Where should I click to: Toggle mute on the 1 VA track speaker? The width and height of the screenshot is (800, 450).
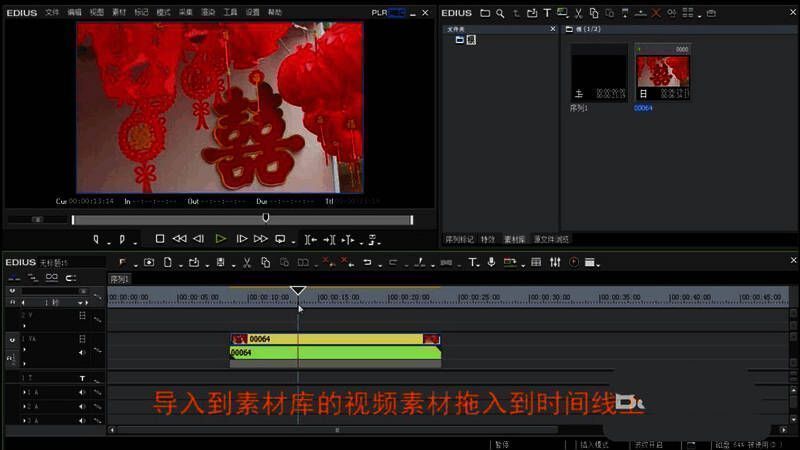[x=82, y=353]
